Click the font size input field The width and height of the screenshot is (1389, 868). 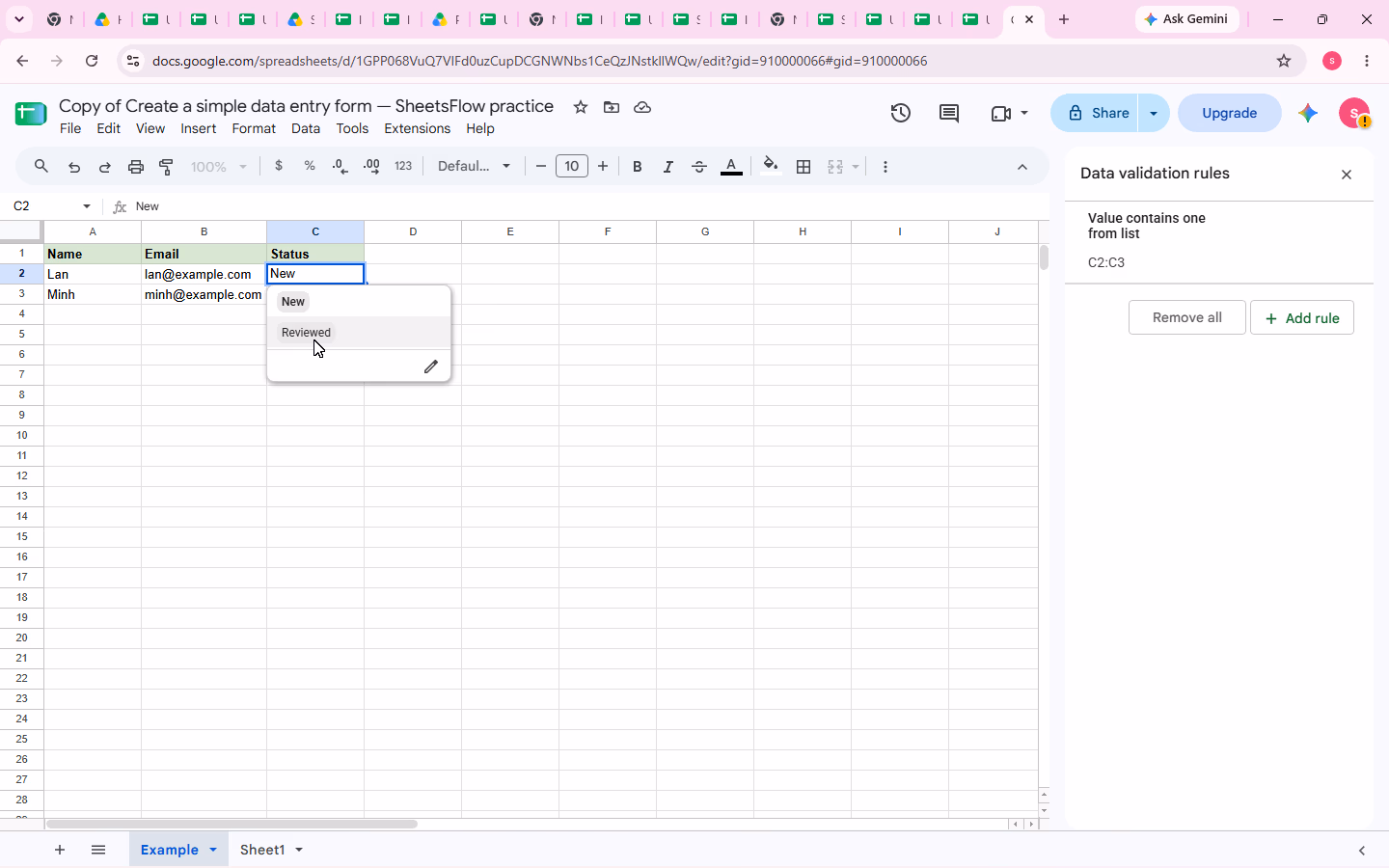pyautogui.click(x=572, y=166)
